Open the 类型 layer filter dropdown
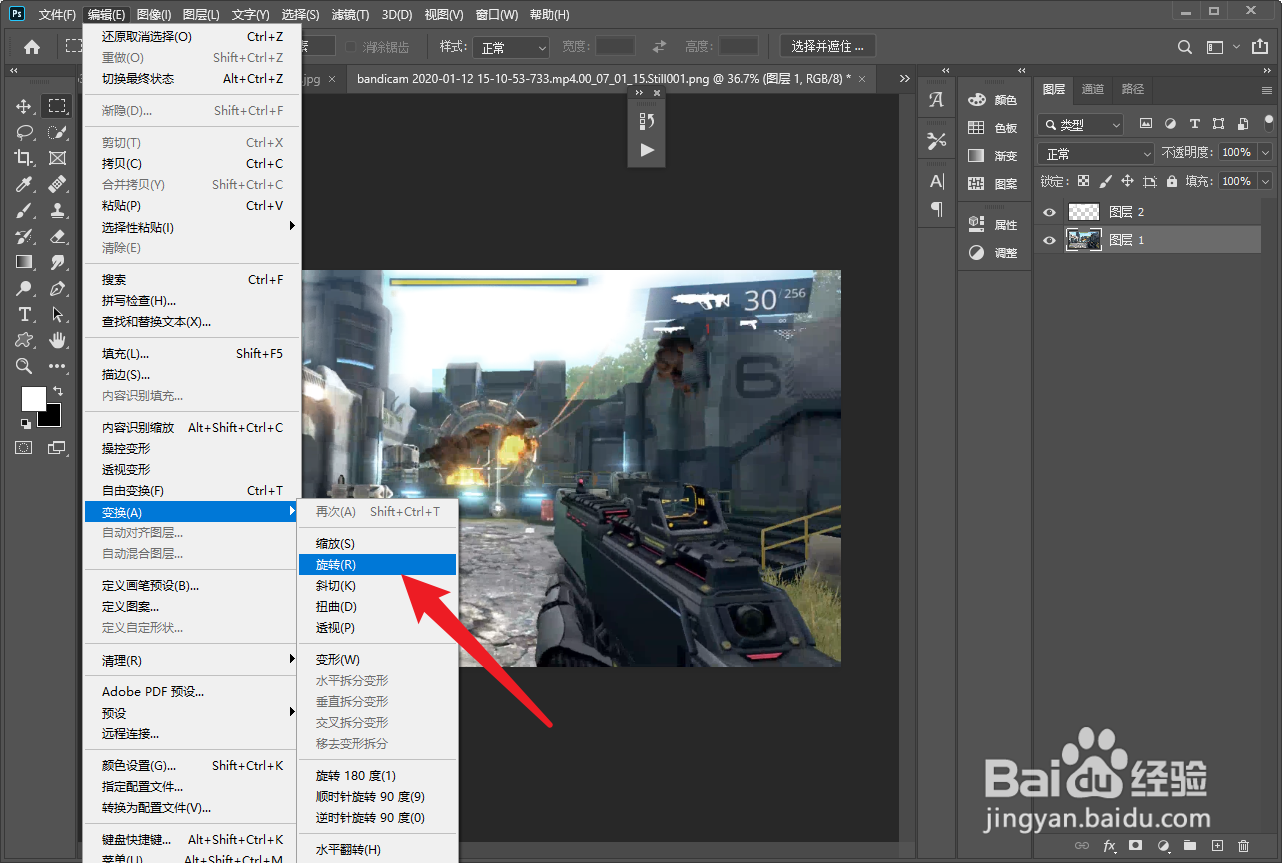This screenshot has width=1282, height=863. pos(1081,125)
